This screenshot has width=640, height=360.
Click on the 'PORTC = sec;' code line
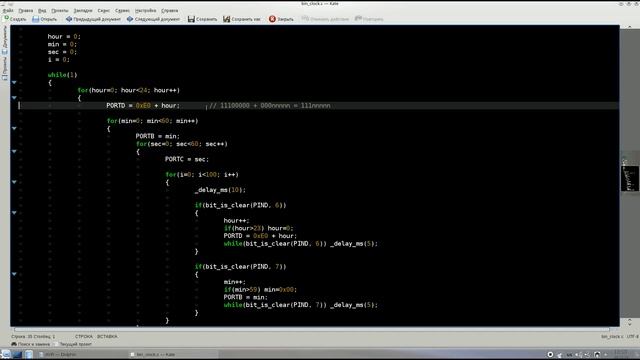187,160
